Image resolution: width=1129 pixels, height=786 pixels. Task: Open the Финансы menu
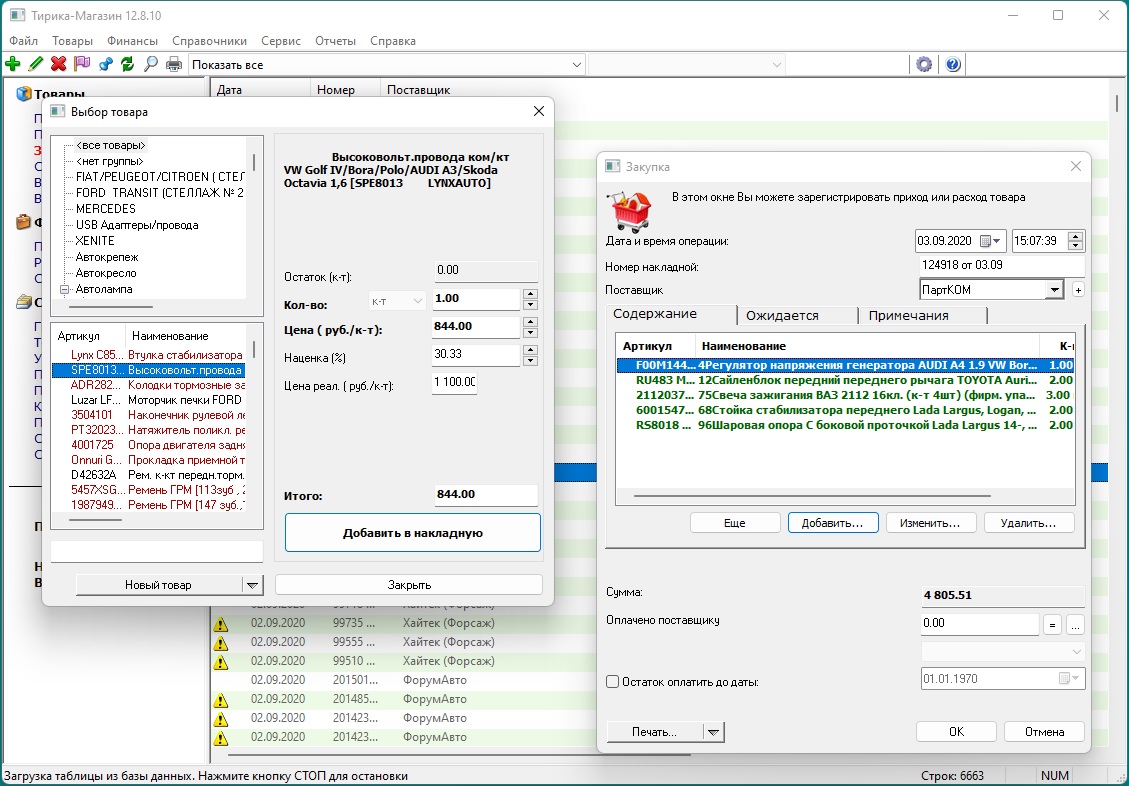click(x=132, y=41)
